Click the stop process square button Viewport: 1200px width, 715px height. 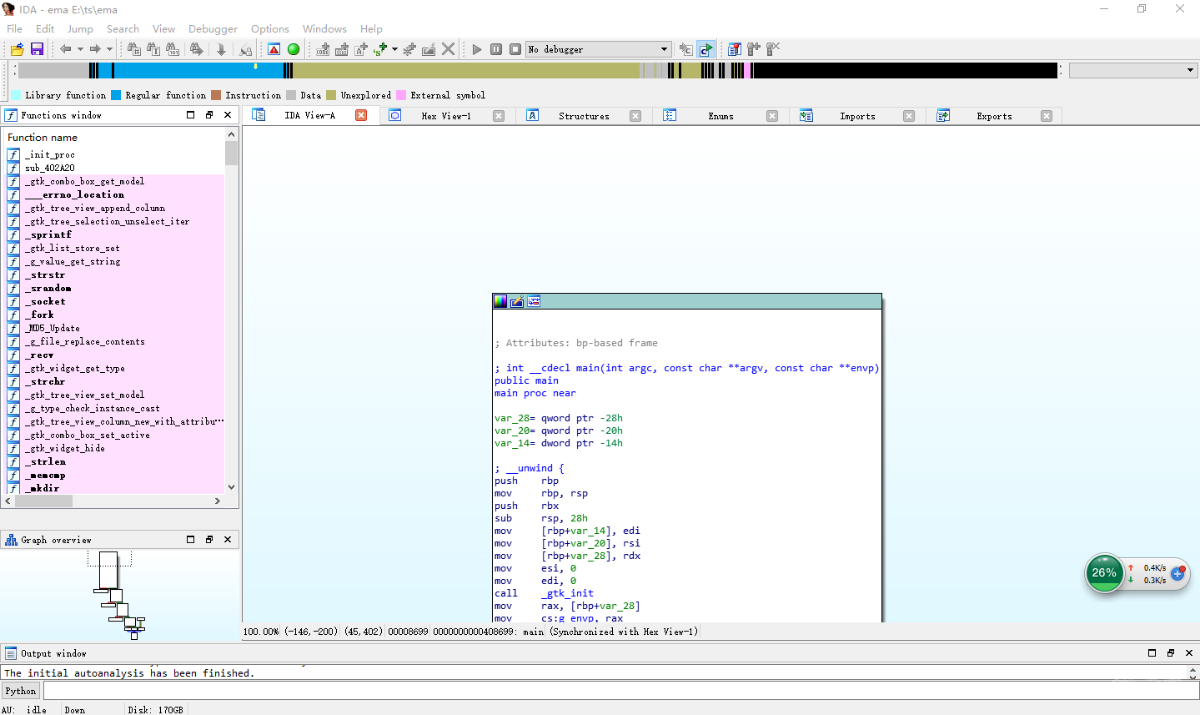pos(515,49)
